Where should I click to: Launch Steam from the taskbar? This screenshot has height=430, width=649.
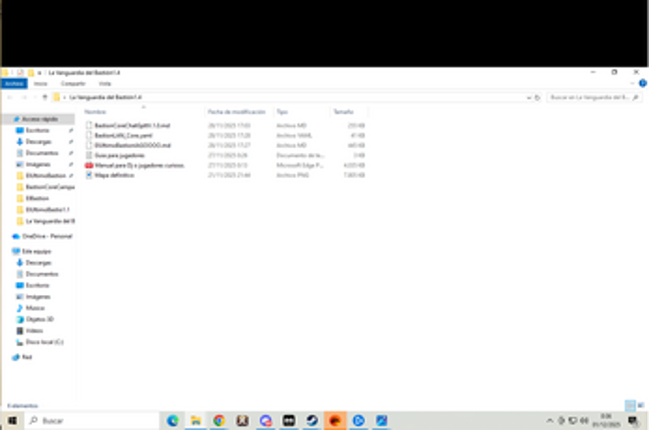[312, 421]
